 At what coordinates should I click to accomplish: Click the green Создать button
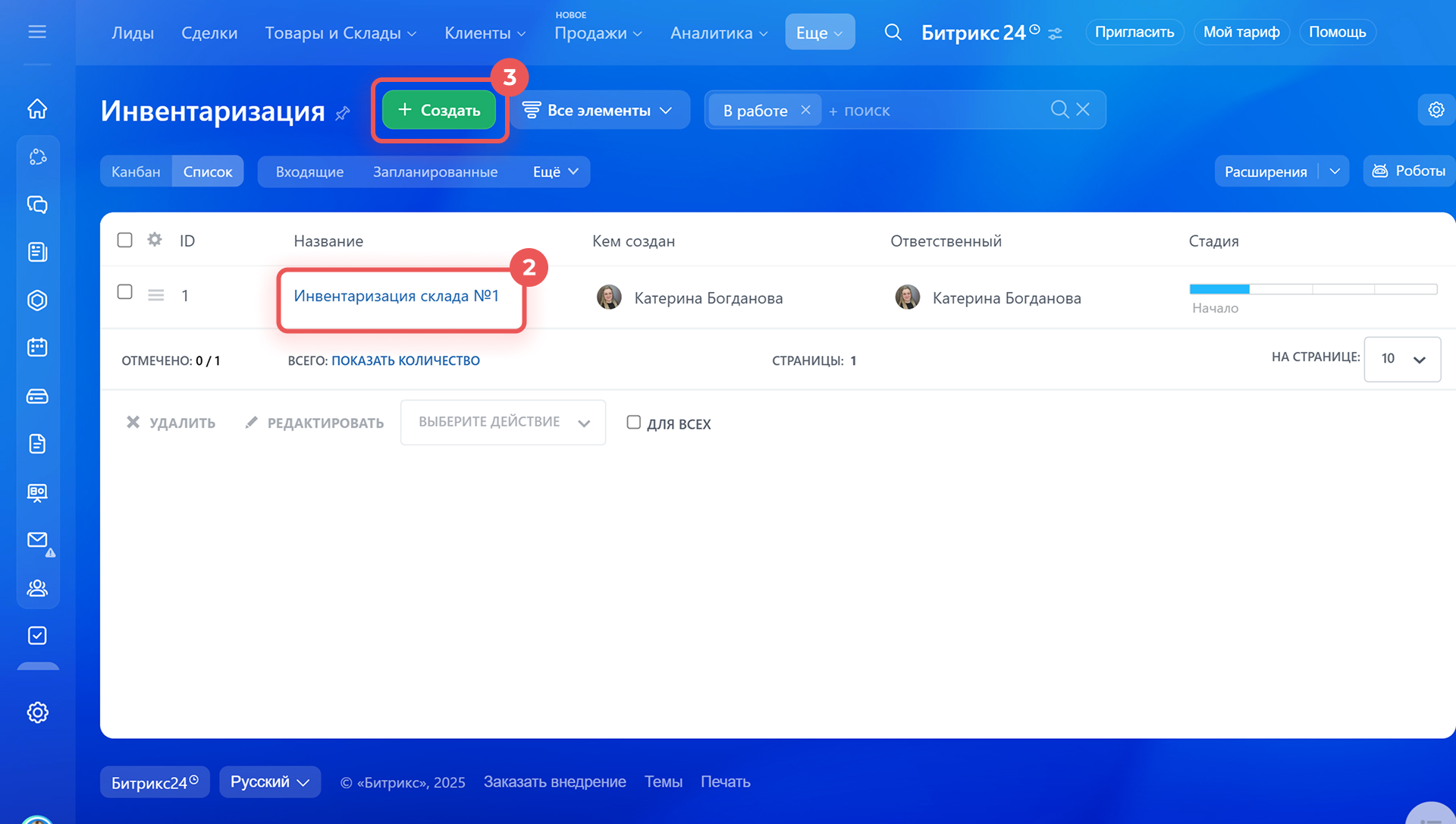pyautogui.click(x=439, y=111)
